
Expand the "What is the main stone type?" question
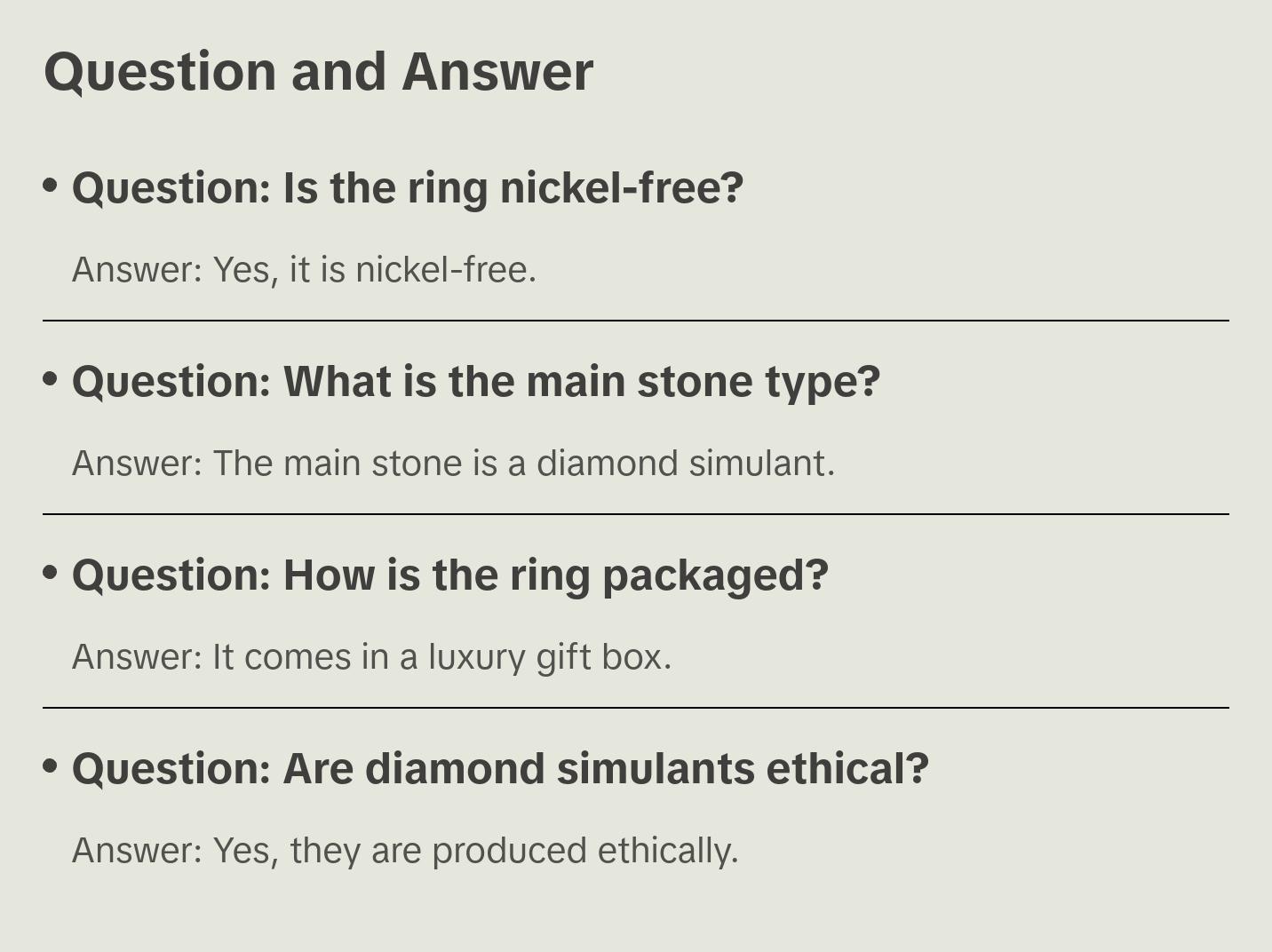pos(475,382)
